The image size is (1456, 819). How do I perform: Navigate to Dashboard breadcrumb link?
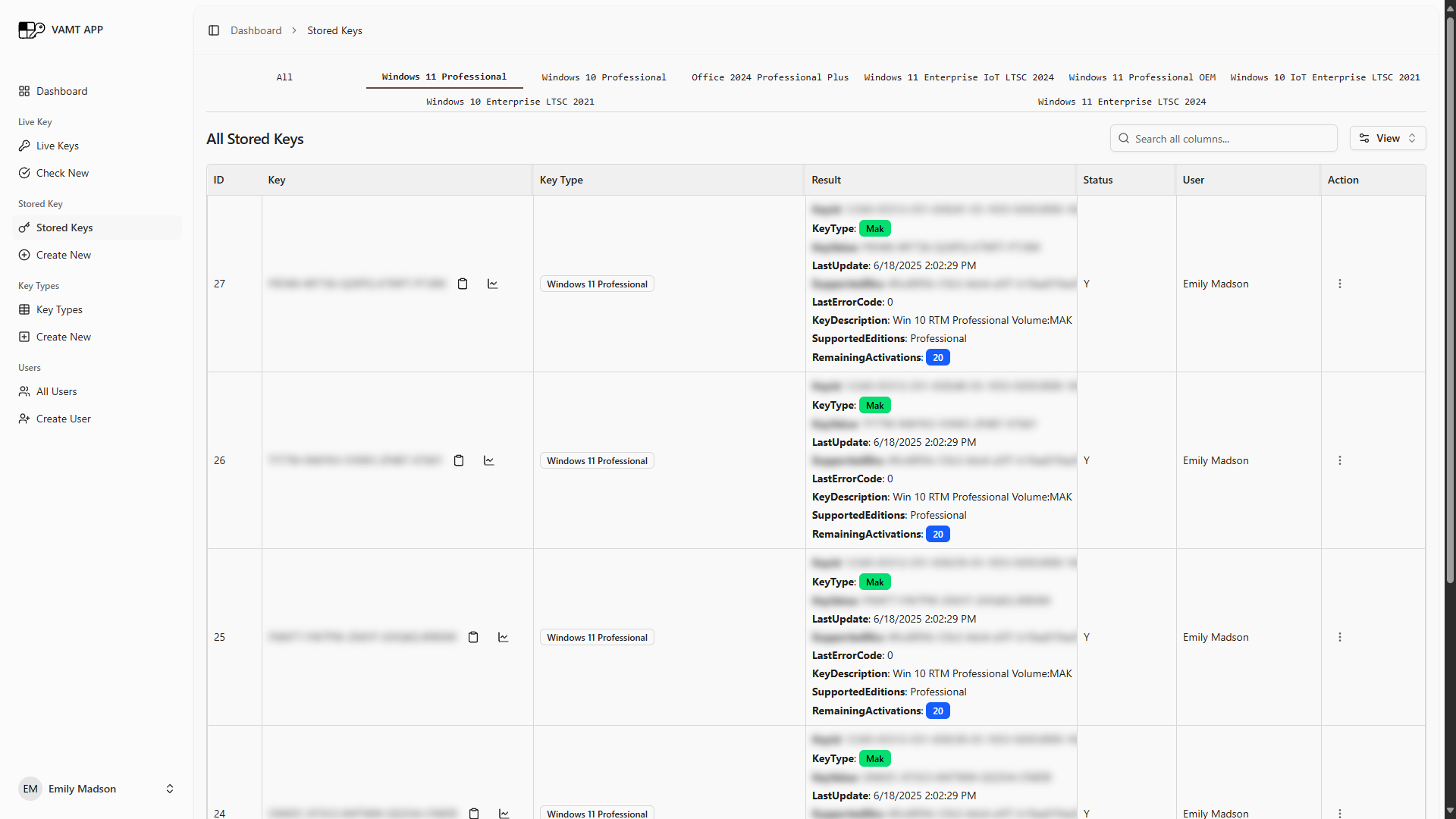[256, 30]
